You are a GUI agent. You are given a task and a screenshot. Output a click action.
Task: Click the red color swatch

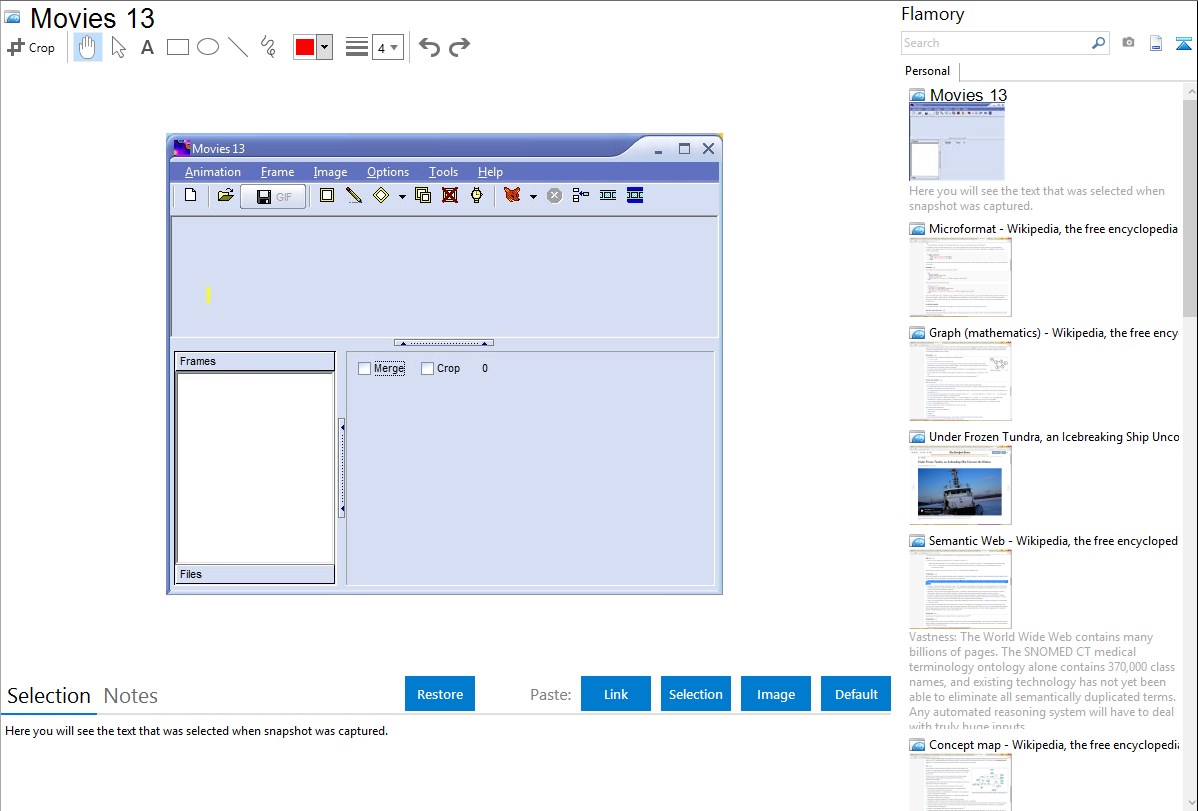[x=304, y=47]
